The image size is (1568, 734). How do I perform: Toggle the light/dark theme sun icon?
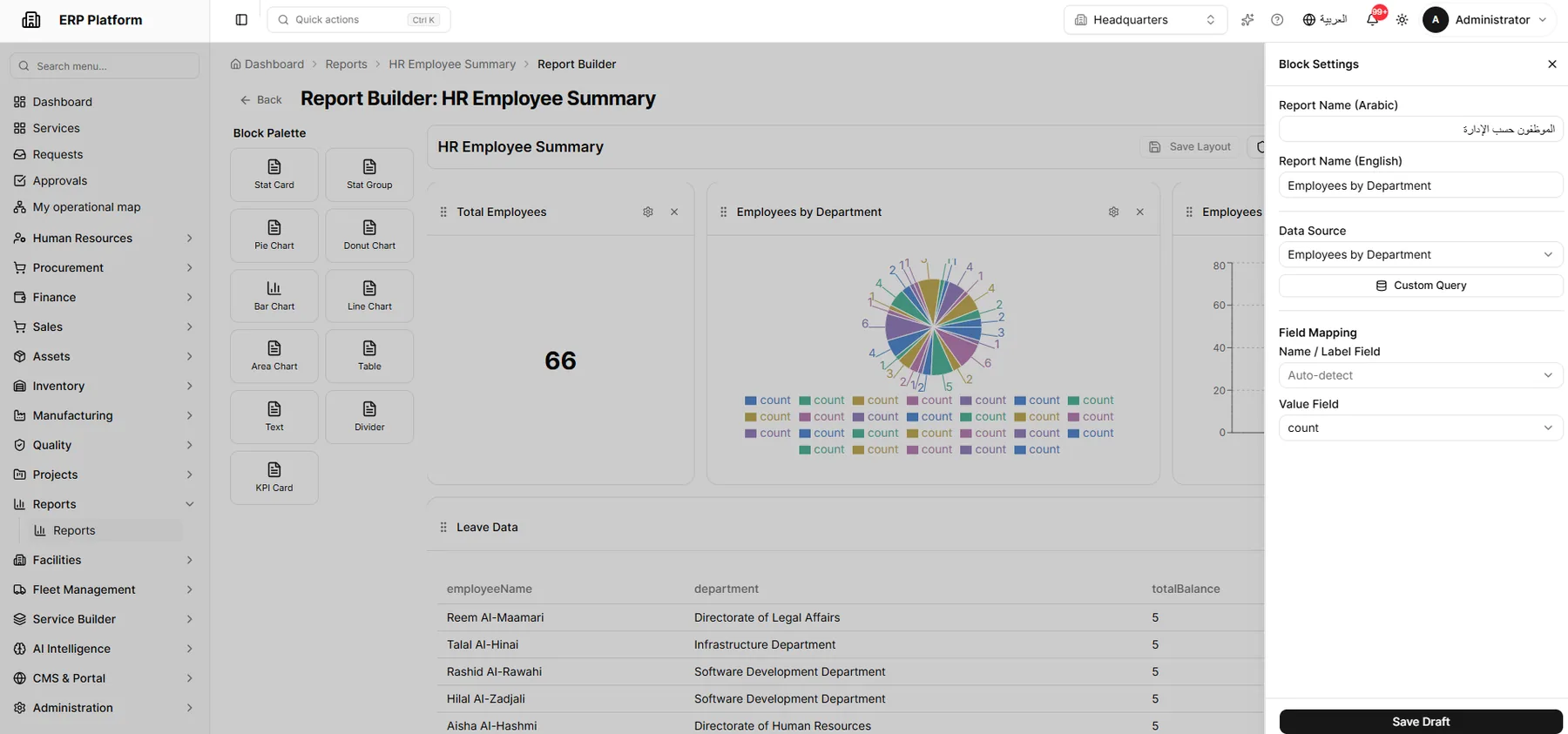pos(1402,20)
